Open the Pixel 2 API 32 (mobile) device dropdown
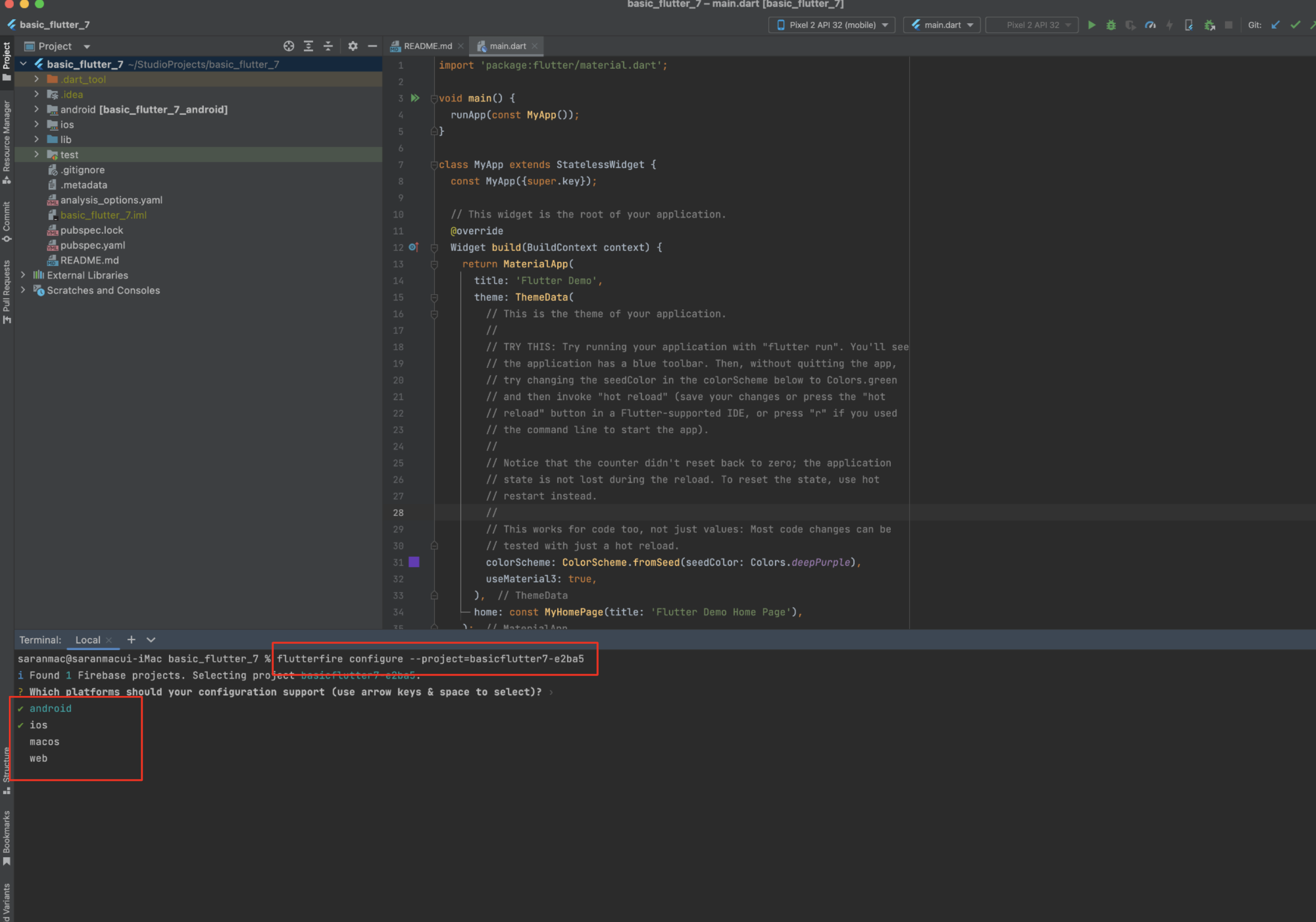 coord(832,24)
